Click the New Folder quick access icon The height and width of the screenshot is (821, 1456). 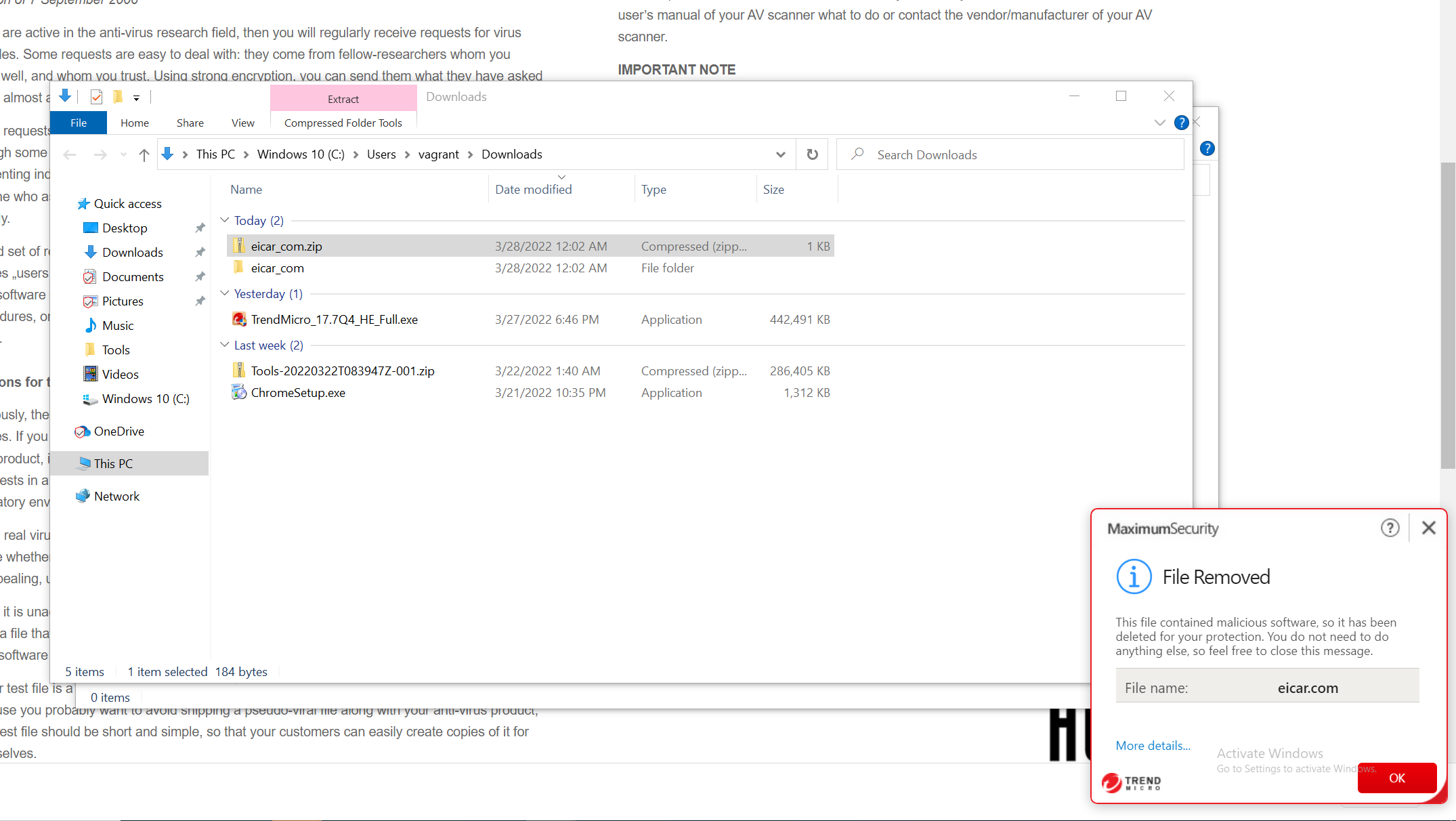pyautogui.click(x=118, y=96)
